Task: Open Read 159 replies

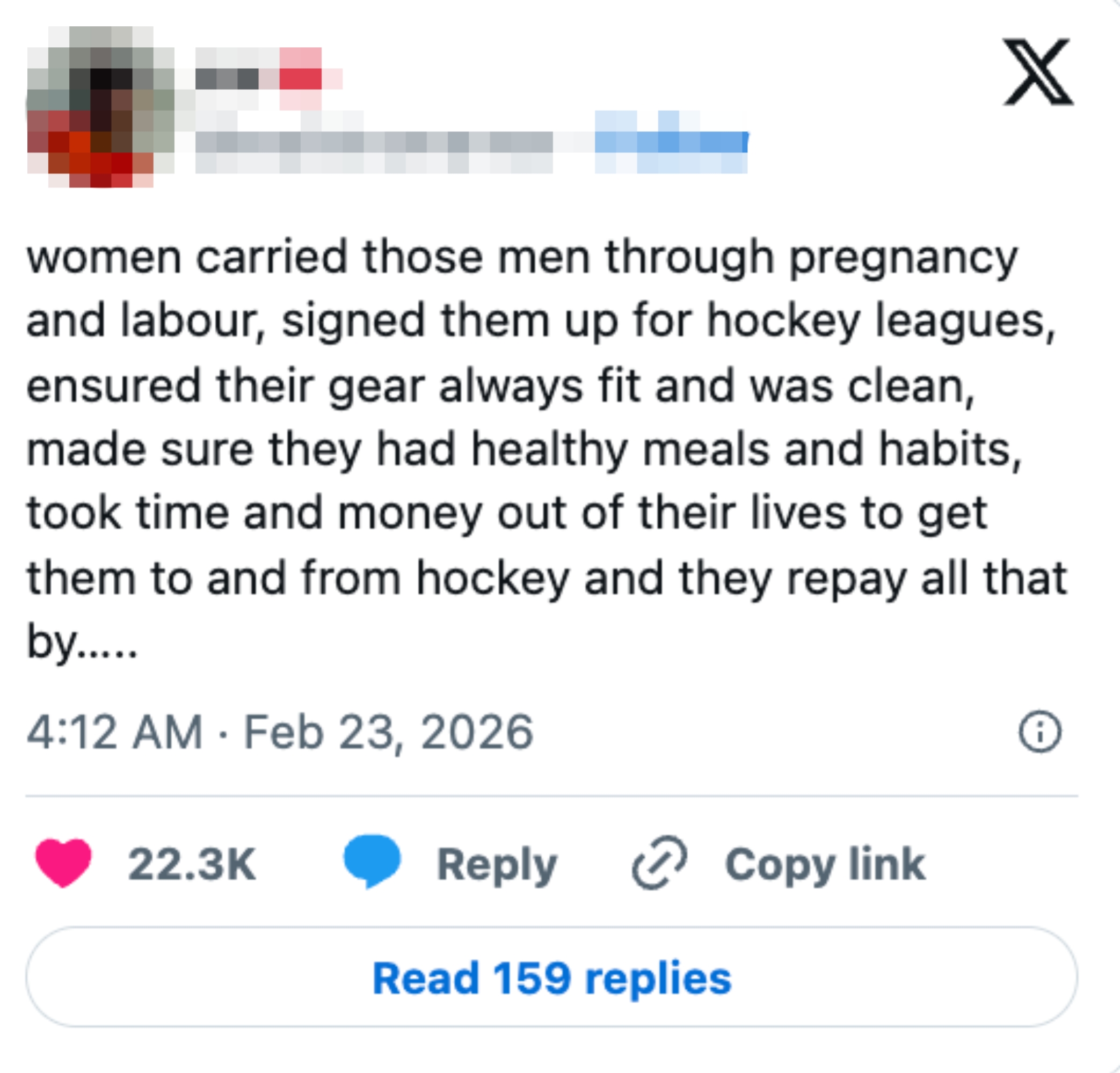Action: coord(551,979)
